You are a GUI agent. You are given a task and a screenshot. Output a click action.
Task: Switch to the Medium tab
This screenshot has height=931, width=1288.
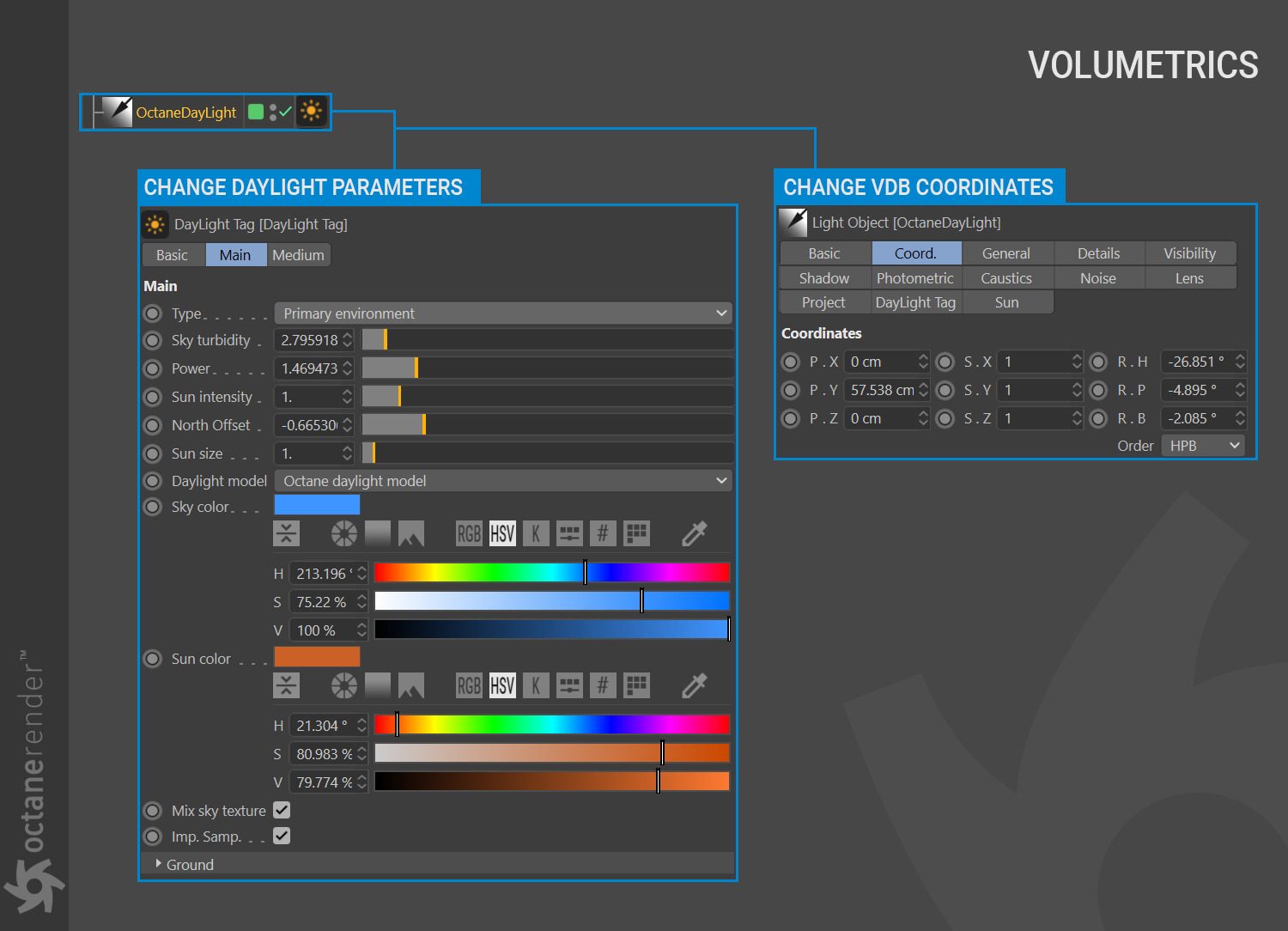(x=298, y=255)
